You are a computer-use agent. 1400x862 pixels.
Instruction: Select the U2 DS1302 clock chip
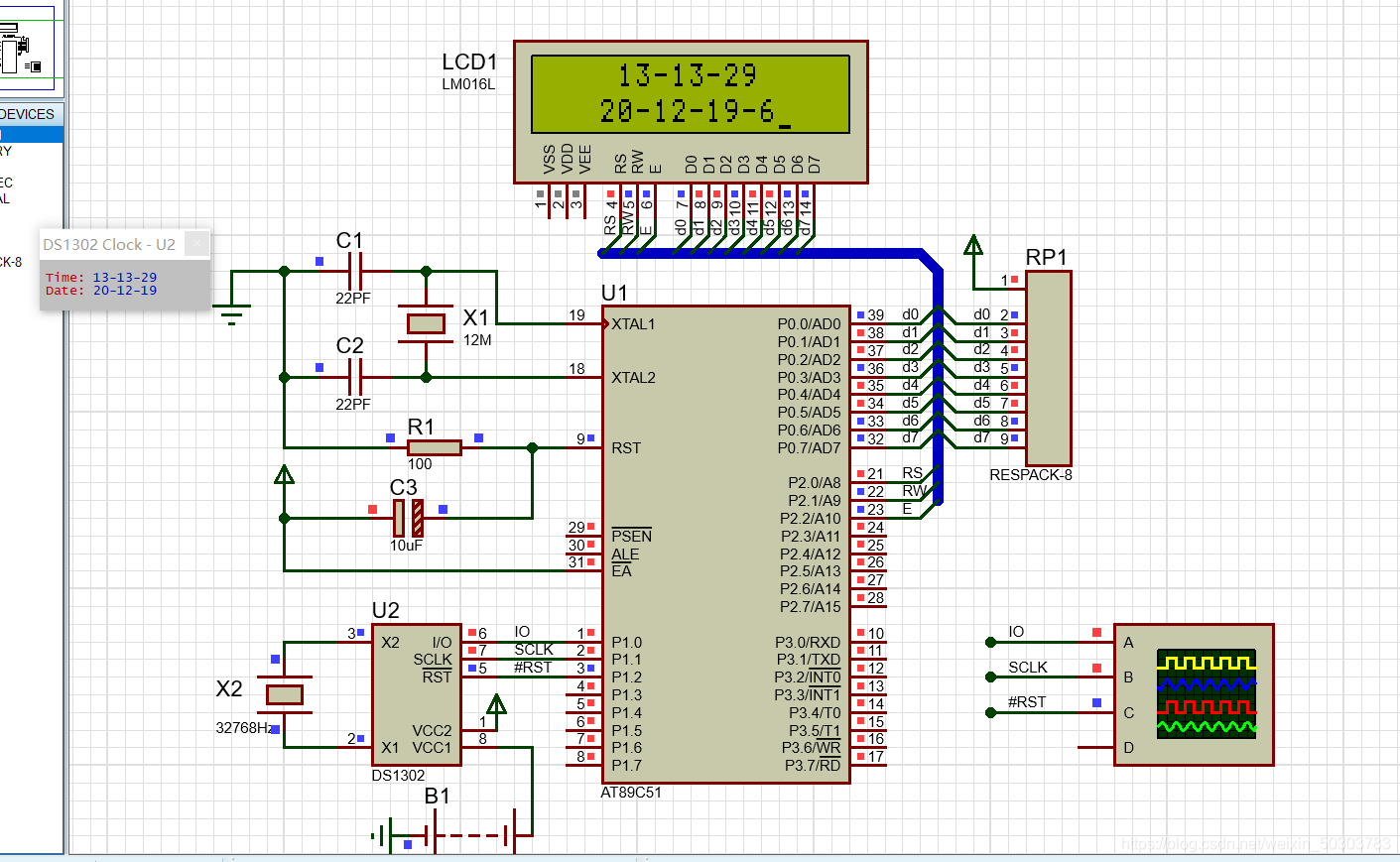[x=417, y=694]
